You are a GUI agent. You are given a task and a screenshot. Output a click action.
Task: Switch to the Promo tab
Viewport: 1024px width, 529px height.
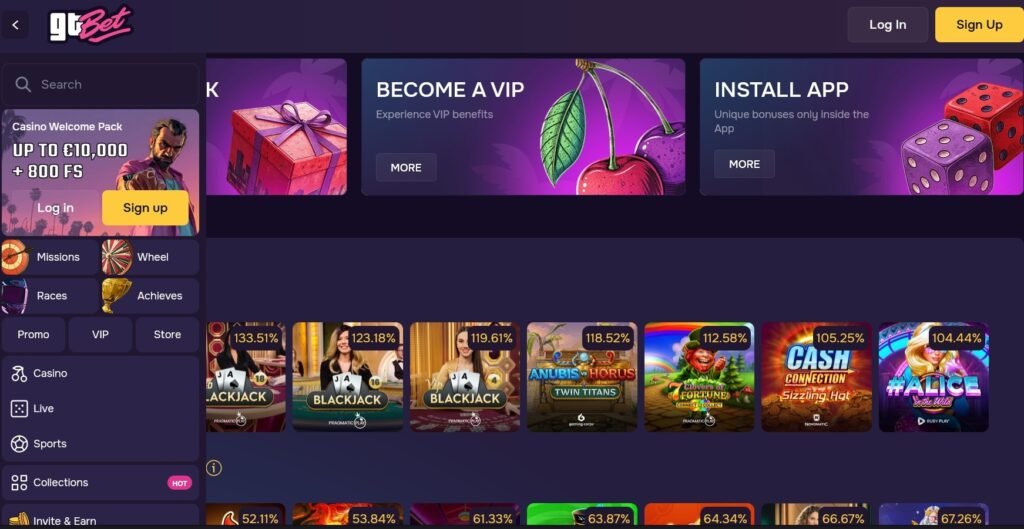point(33,334)
